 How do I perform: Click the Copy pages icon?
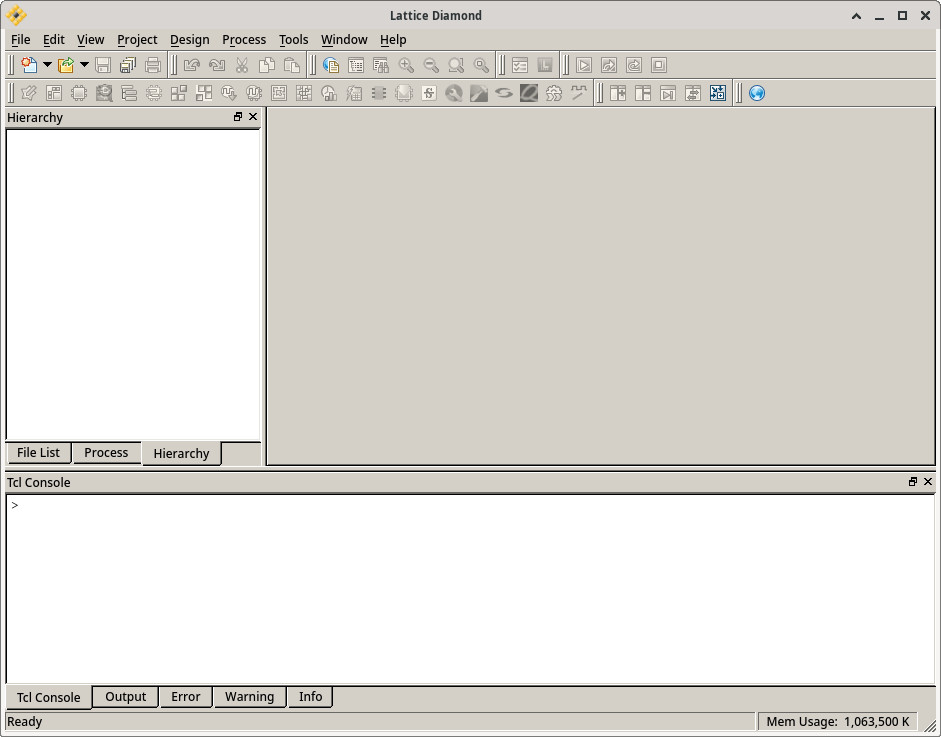click(266, 65)
